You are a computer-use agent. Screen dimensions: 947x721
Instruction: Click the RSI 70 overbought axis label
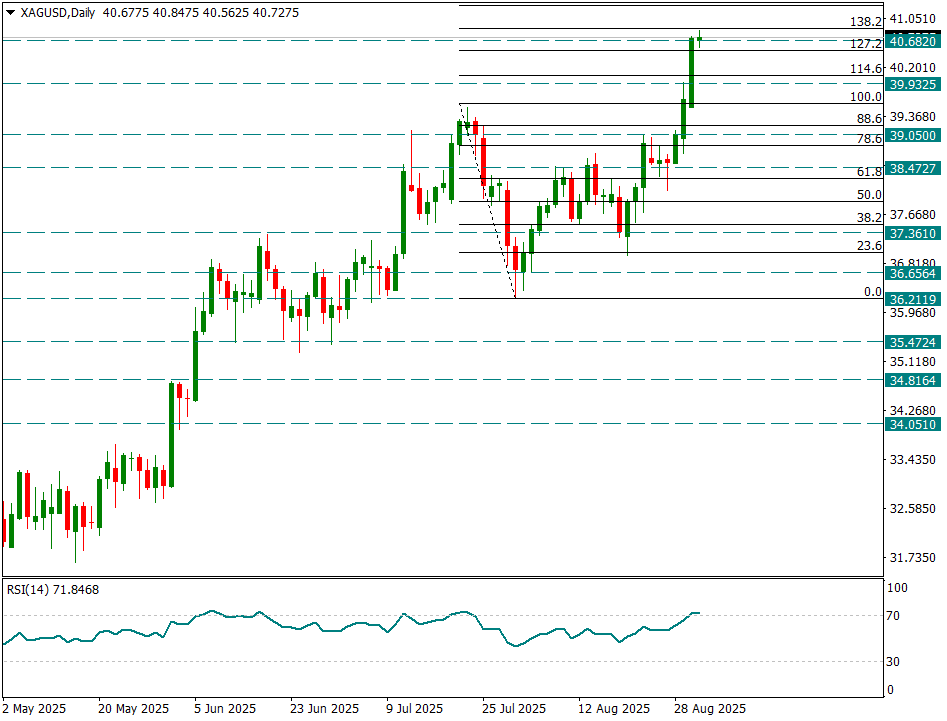pos(893,615)
